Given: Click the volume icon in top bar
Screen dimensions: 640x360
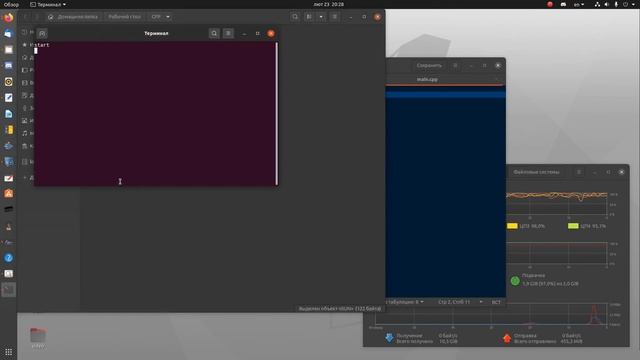Looking at the screenshot, I should (607, 4).
